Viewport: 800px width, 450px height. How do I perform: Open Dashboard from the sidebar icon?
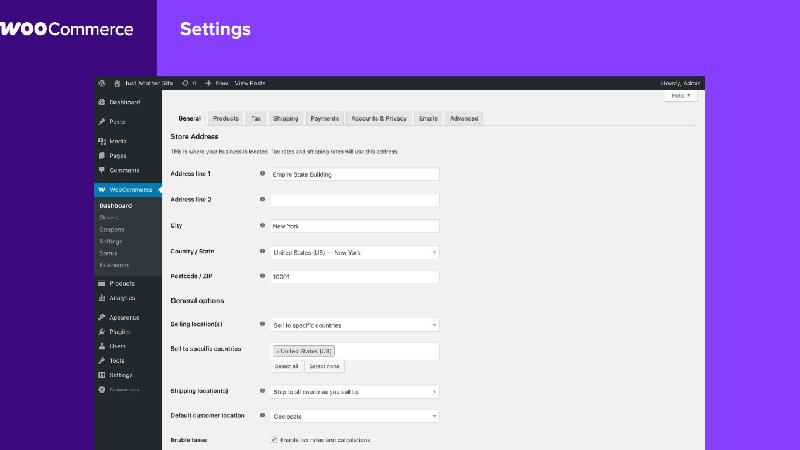[x=102, y=102]
